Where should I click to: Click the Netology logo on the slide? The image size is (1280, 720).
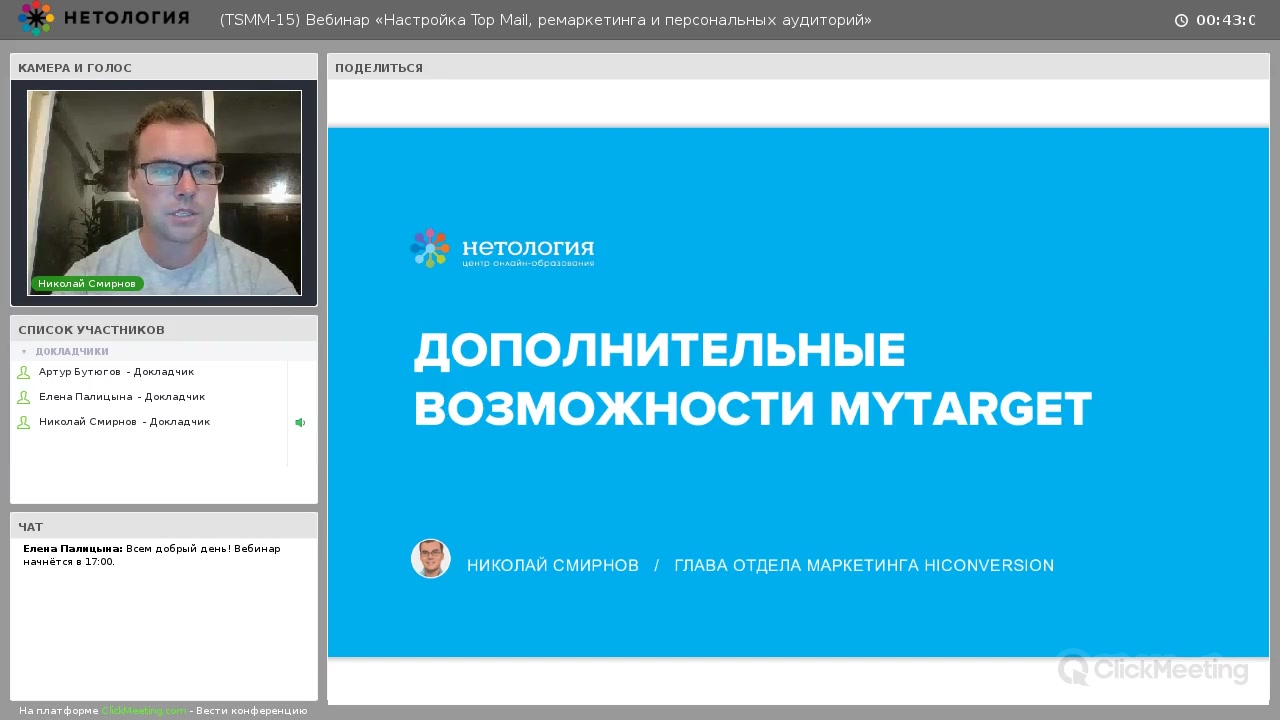(x=502, y=248)
